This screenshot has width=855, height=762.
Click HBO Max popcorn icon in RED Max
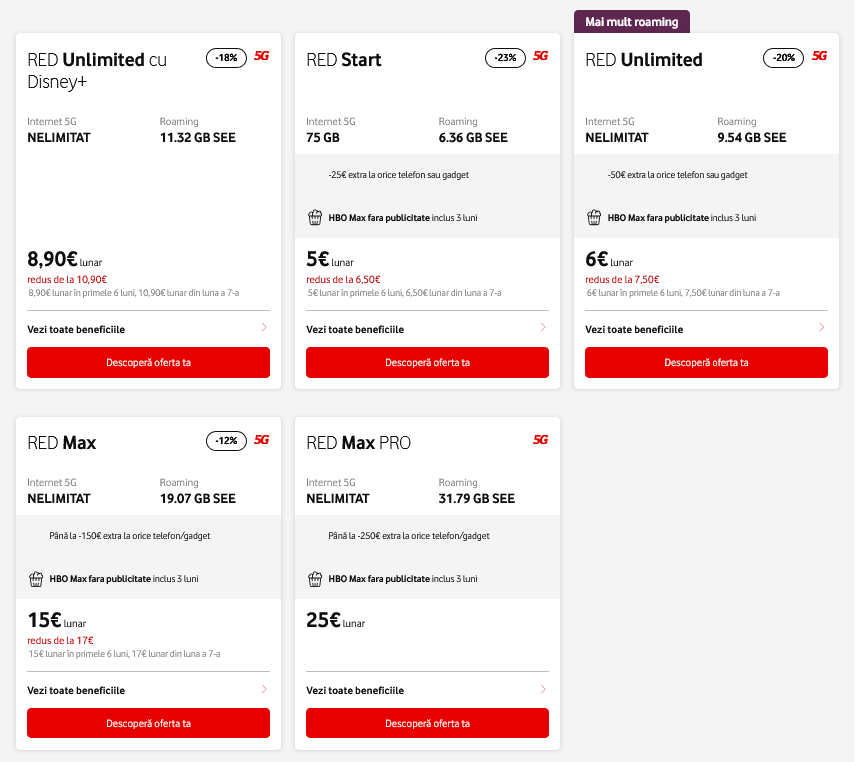click(35, 578)
